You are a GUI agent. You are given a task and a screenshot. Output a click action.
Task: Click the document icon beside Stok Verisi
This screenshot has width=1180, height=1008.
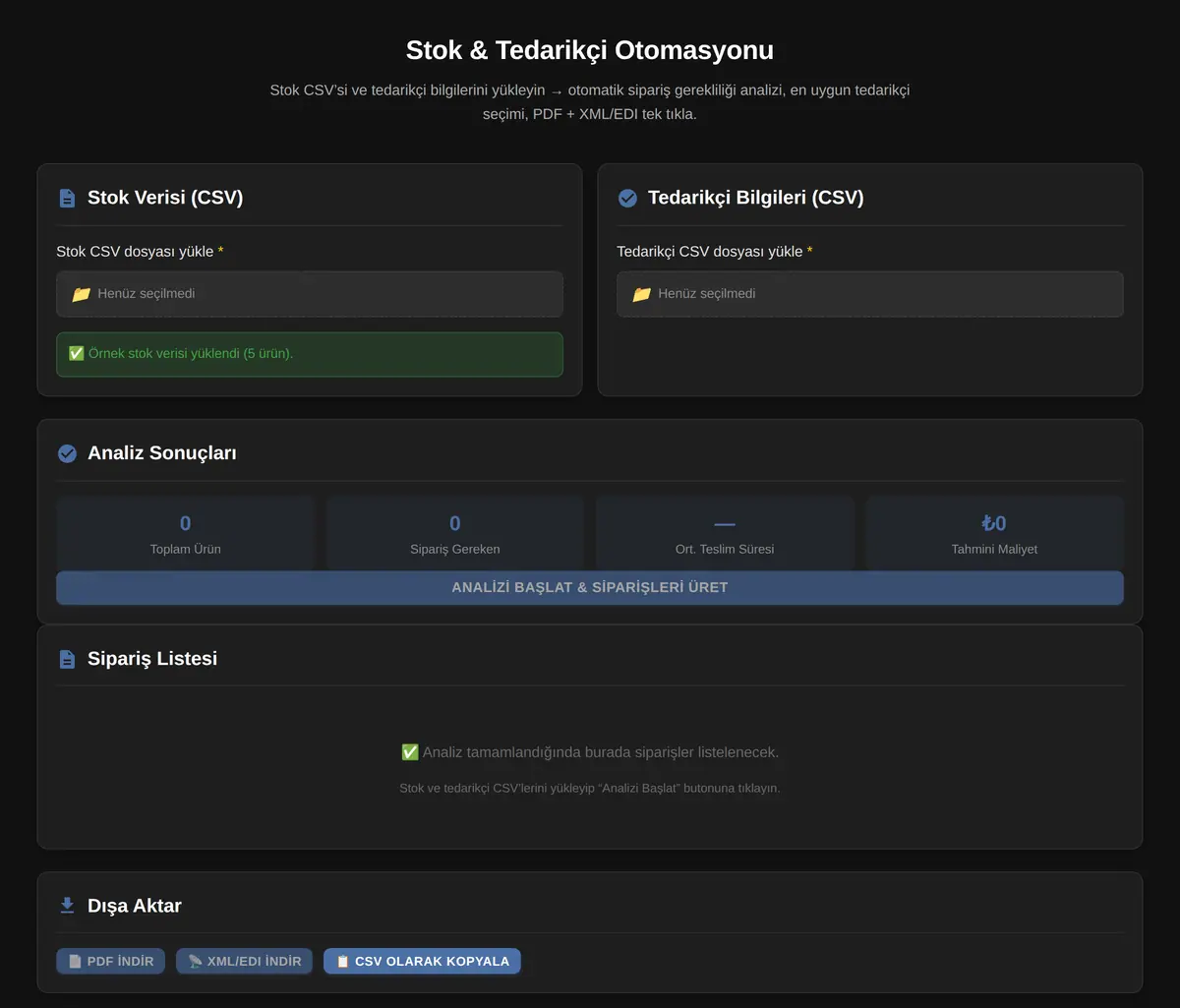[67, 198]
